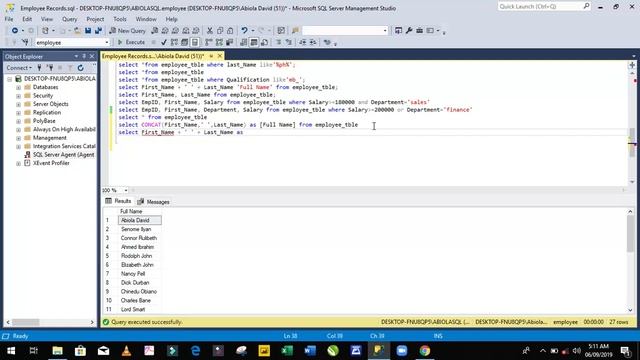Click the Results to Grid icon
Viewport: 640px width, 360px height.
254,42
